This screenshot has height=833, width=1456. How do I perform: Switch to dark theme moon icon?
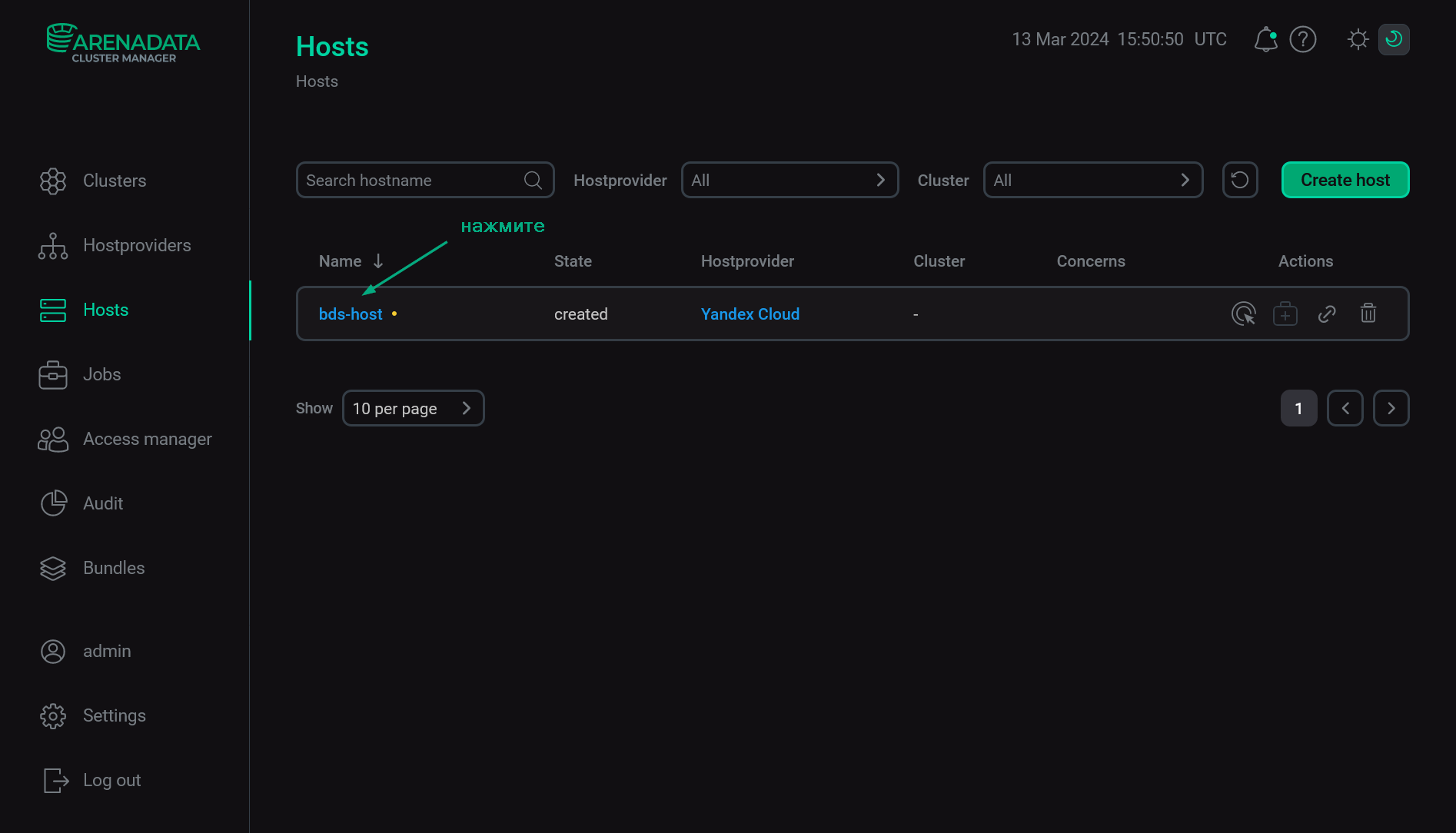(x=1394, y=39)
